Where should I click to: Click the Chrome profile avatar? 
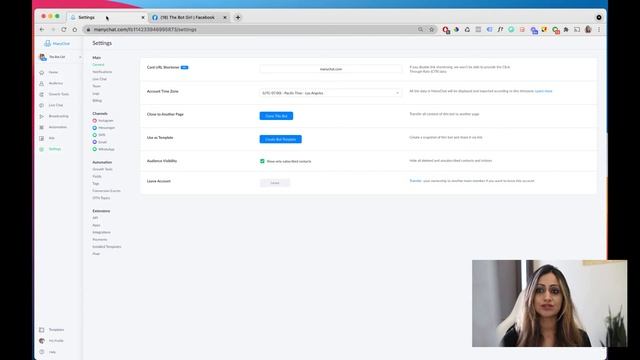tap(588, 29)
